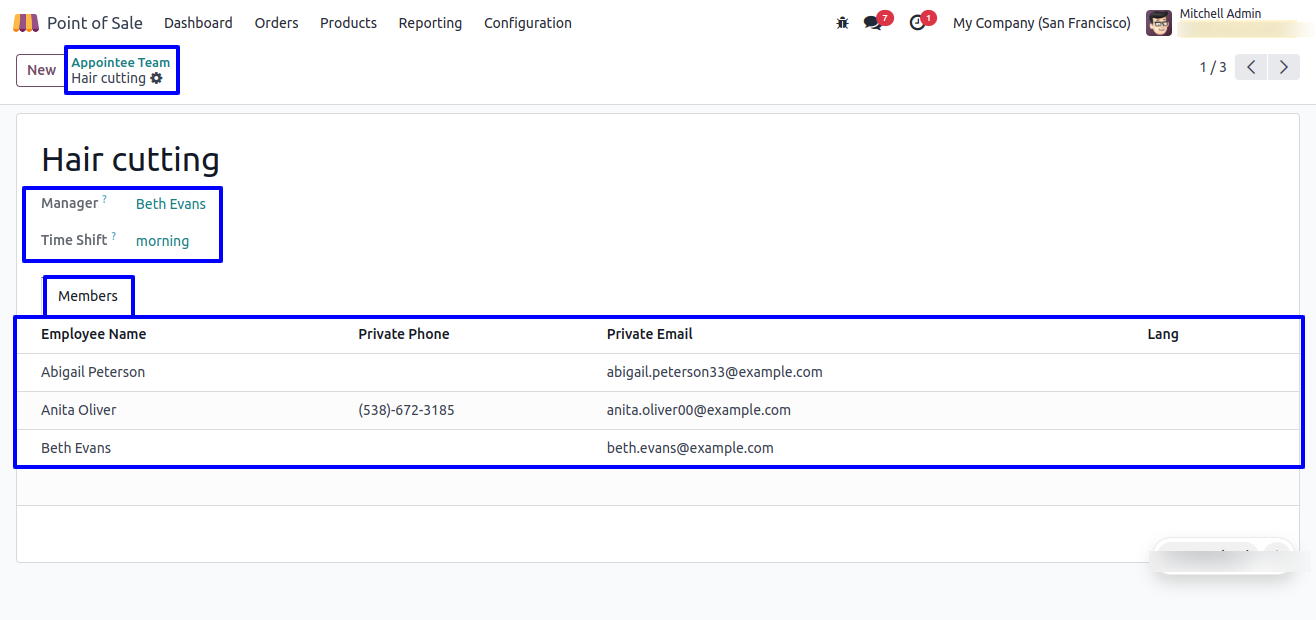Expand the Configuration menu

527,23
